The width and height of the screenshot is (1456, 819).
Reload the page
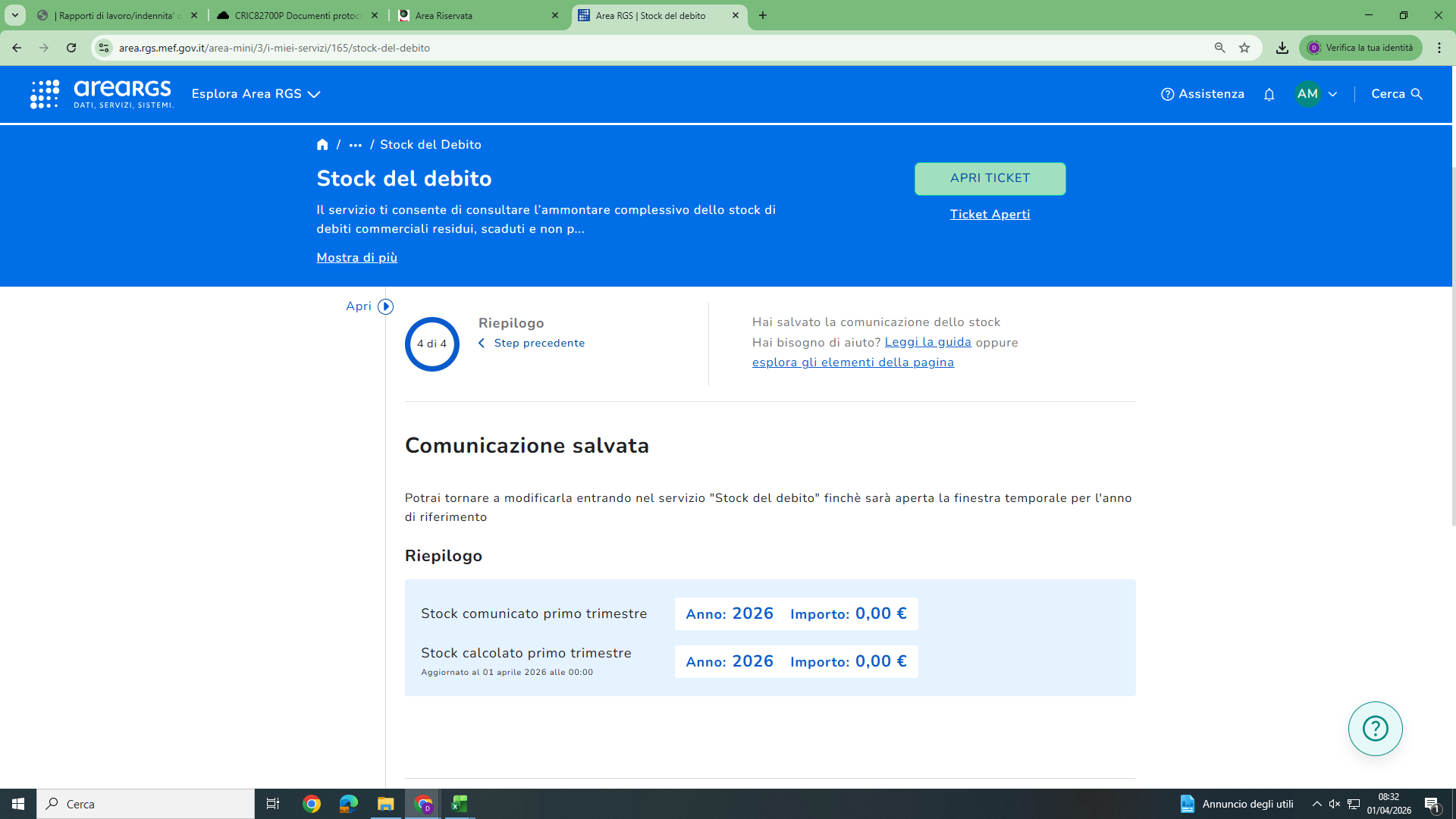[x=71, y=48]
